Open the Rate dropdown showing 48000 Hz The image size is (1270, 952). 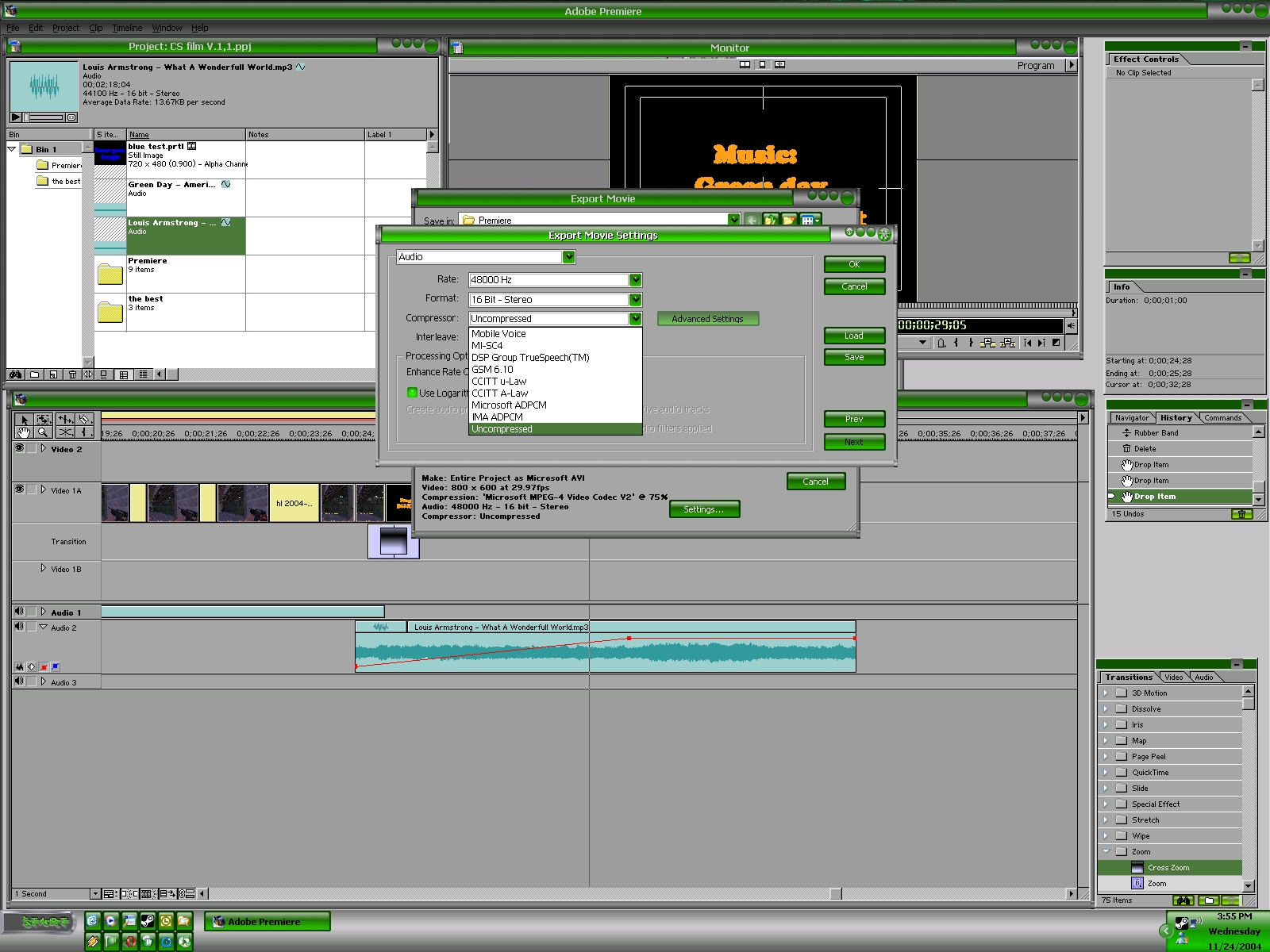coord(635,280)
